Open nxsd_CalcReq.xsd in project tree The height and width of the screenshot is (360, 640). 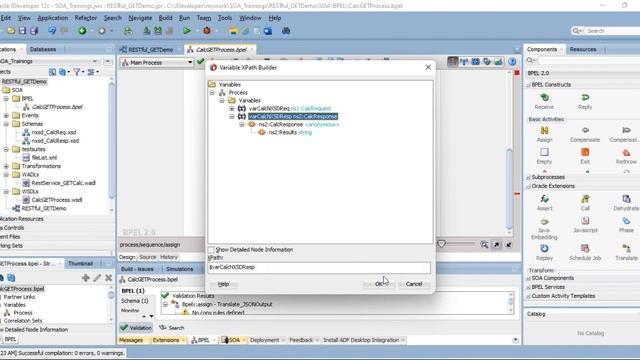[54, 132]
